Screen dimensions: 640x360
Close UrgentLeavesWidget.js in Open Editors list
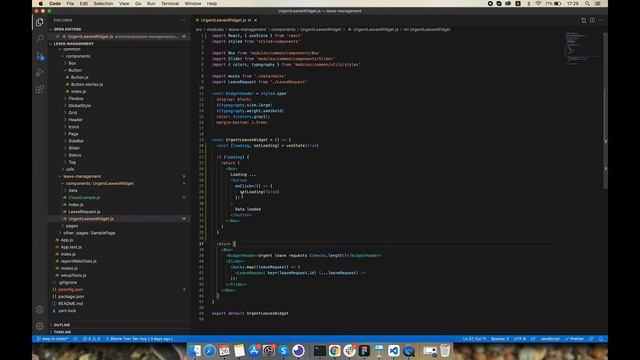click(x=58, y=36)
